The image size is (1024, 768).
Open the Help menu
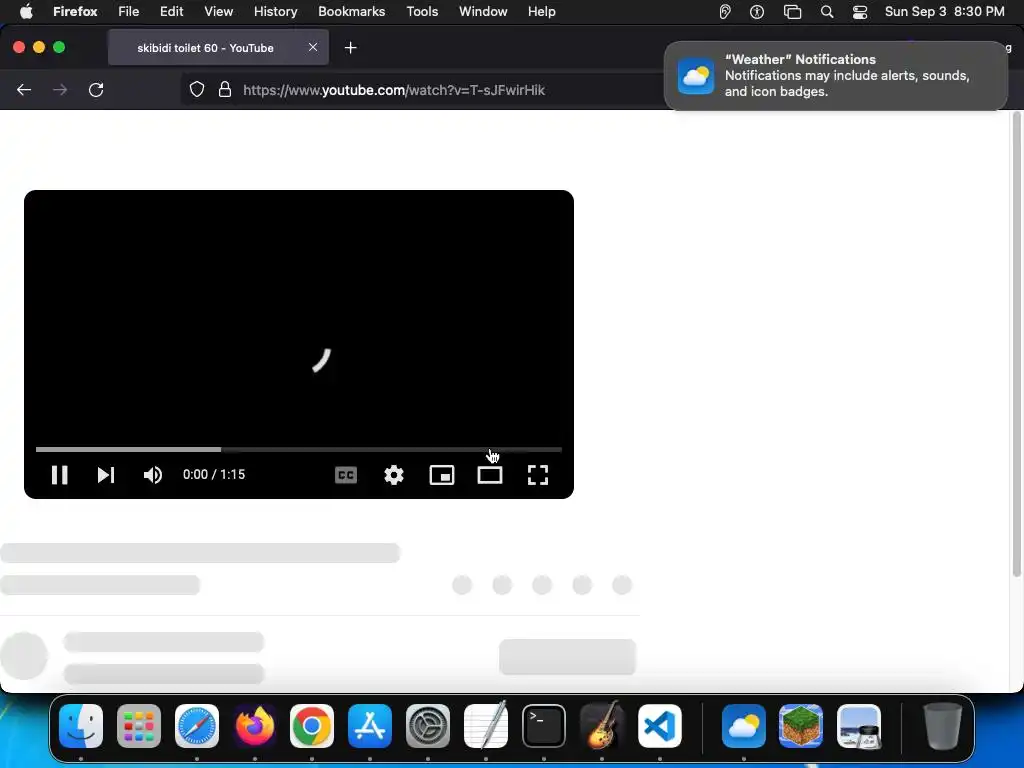(541, 12)
